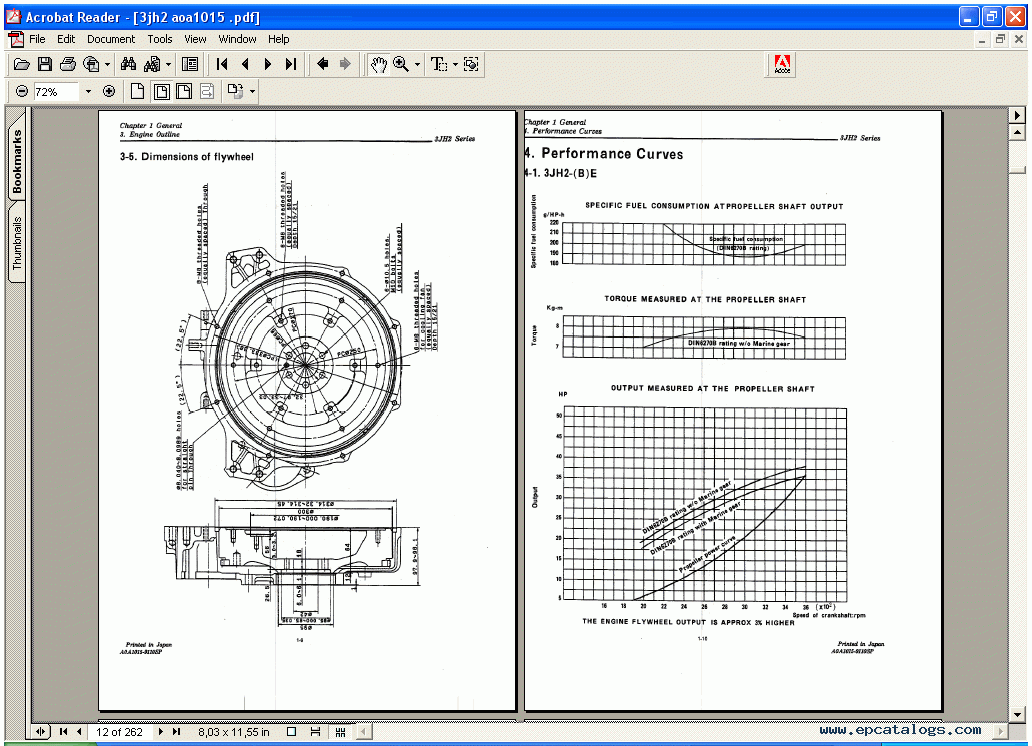Click the 12 of 262 page field
Image resolution: width=1032 pixels, height=746 pixels.
[120, 732]
